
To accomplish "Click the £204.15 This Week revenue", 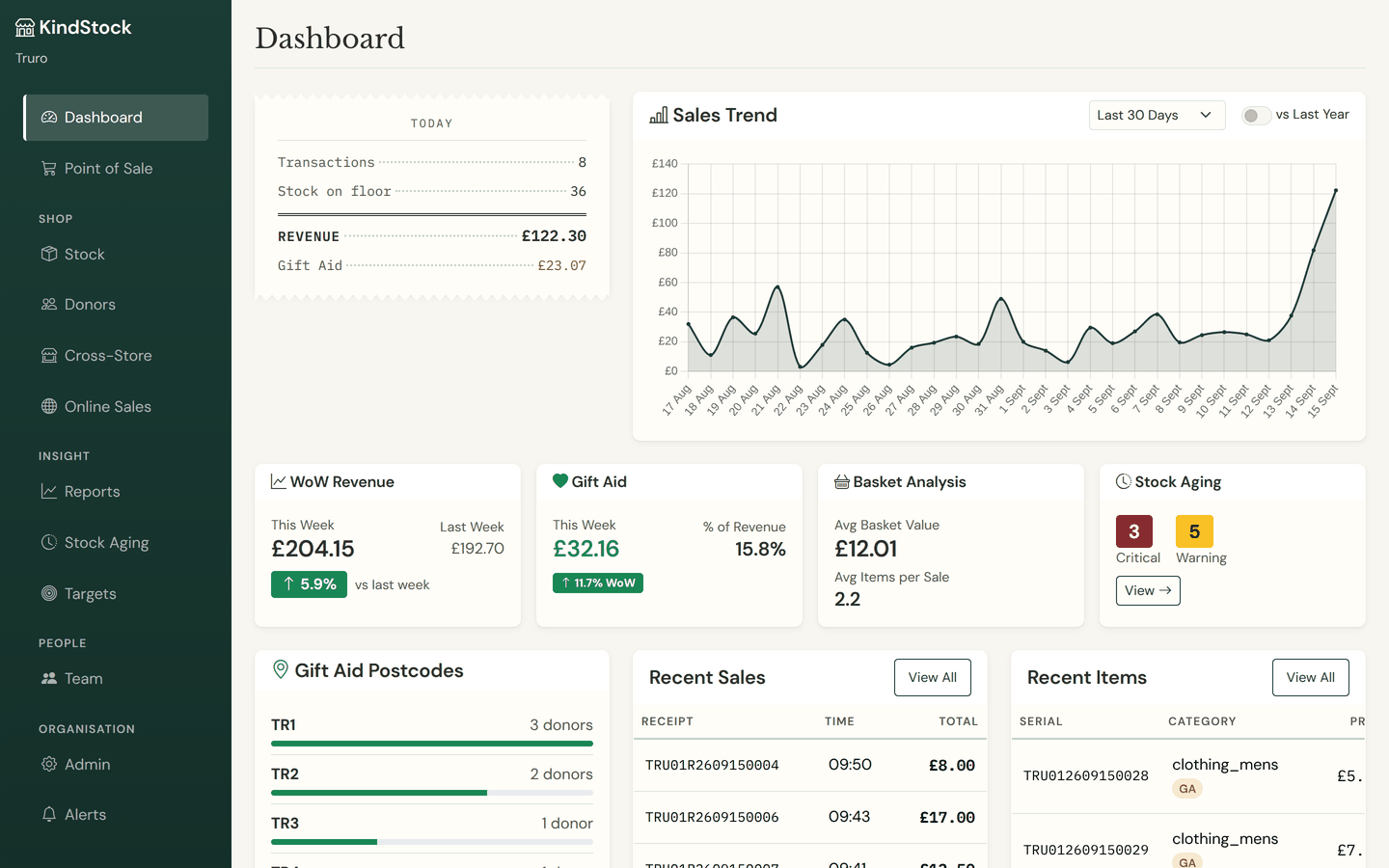I will [313, 549].
